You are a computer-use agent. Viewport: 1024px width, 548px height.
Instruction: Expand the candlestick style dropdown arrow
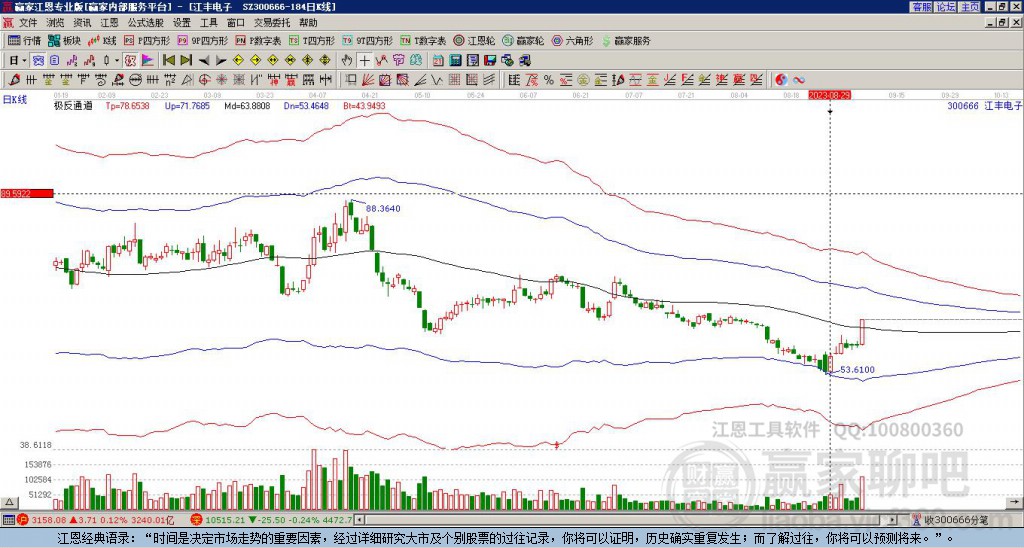tap(117, 61)
